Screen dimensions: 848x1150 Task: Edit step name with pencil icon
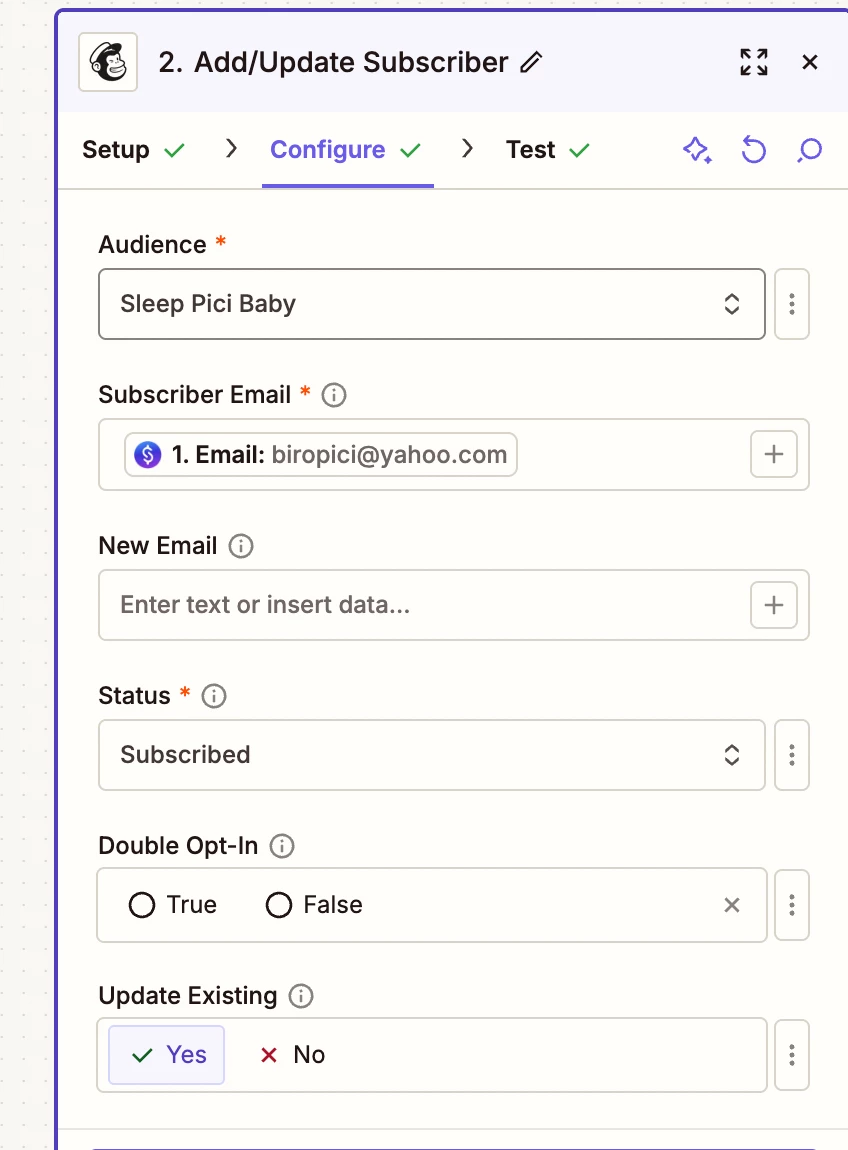pos(531,62)
